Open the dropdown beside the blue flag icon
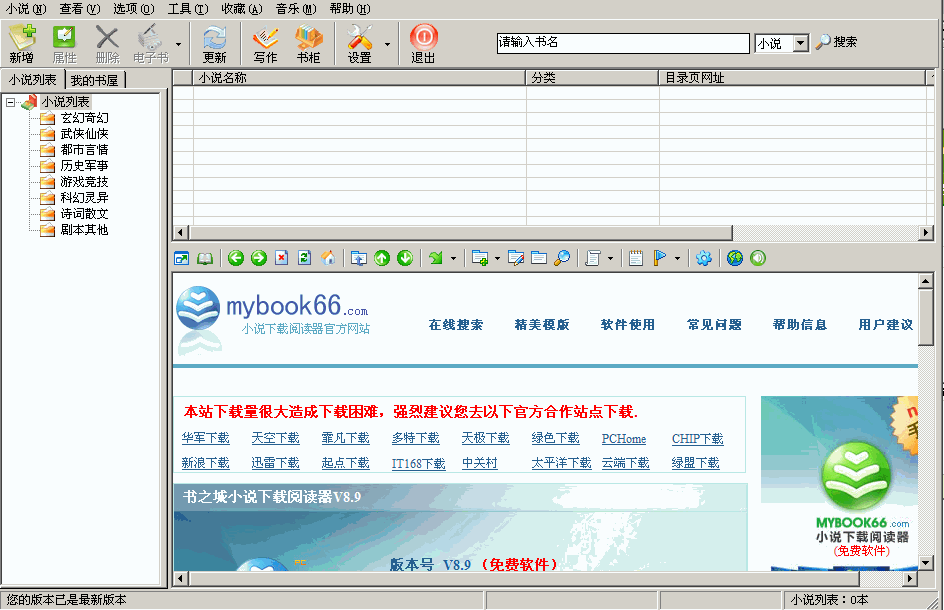This screenshot has height=610, width=944. pyautogui.click(x=677, y=258)
